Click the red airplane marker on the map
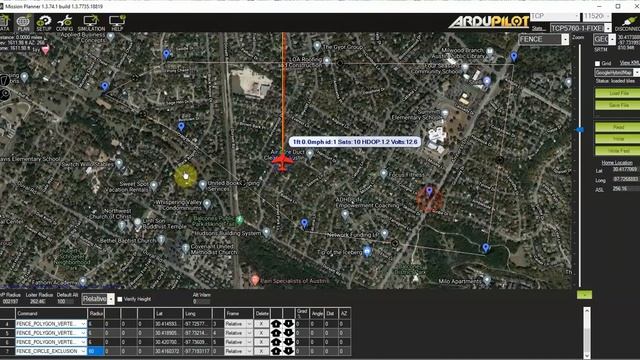 (x=282, y=162)
